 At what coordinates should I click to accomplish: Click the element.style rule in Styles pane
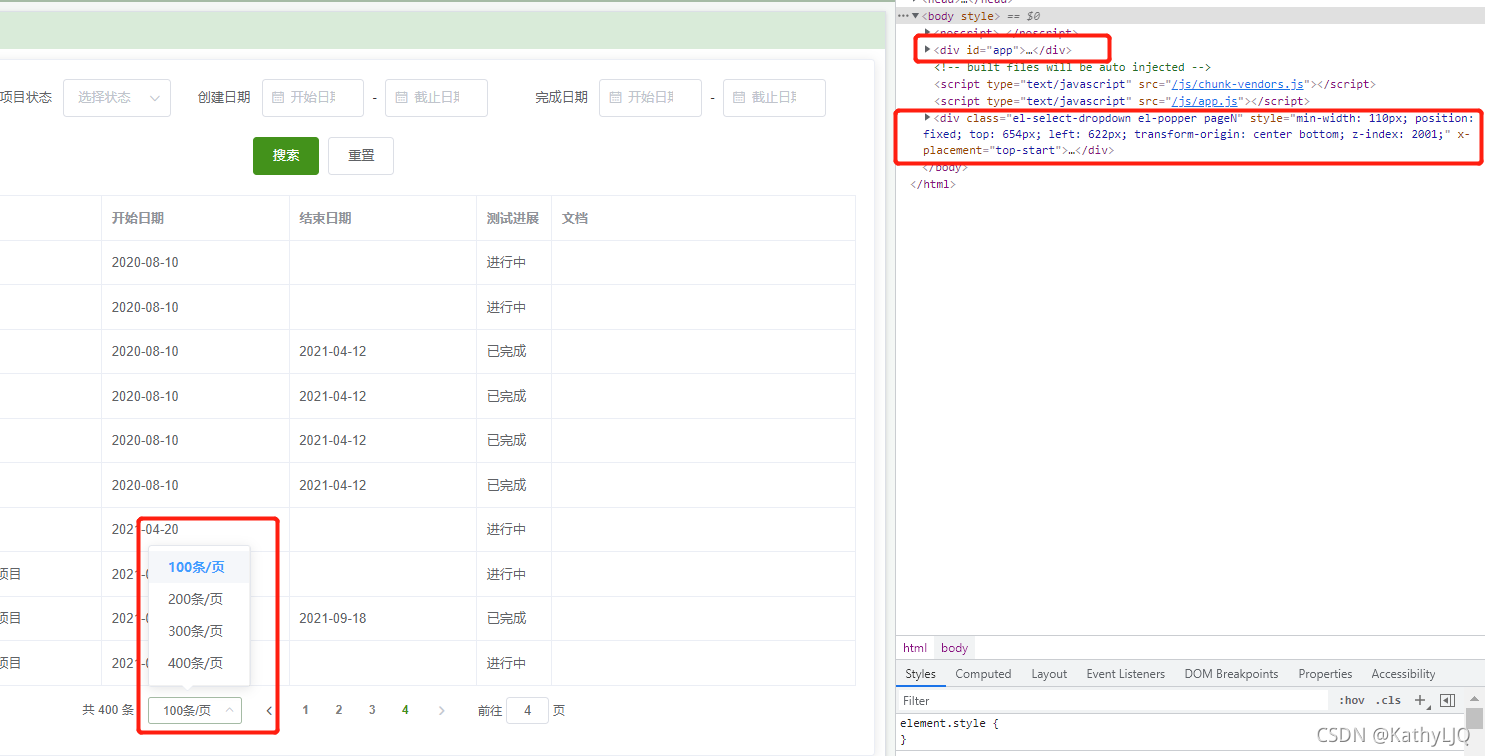949,723
